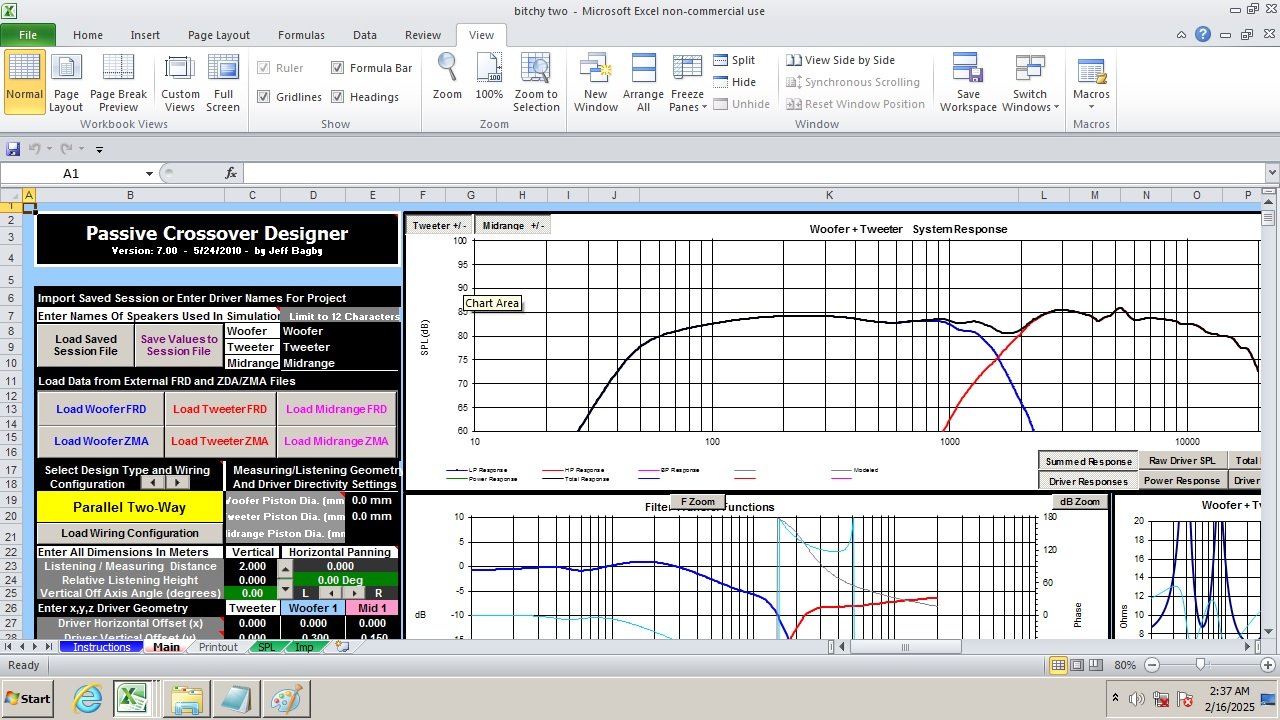Click zoom out minus on status bar

click(1151, 665)
